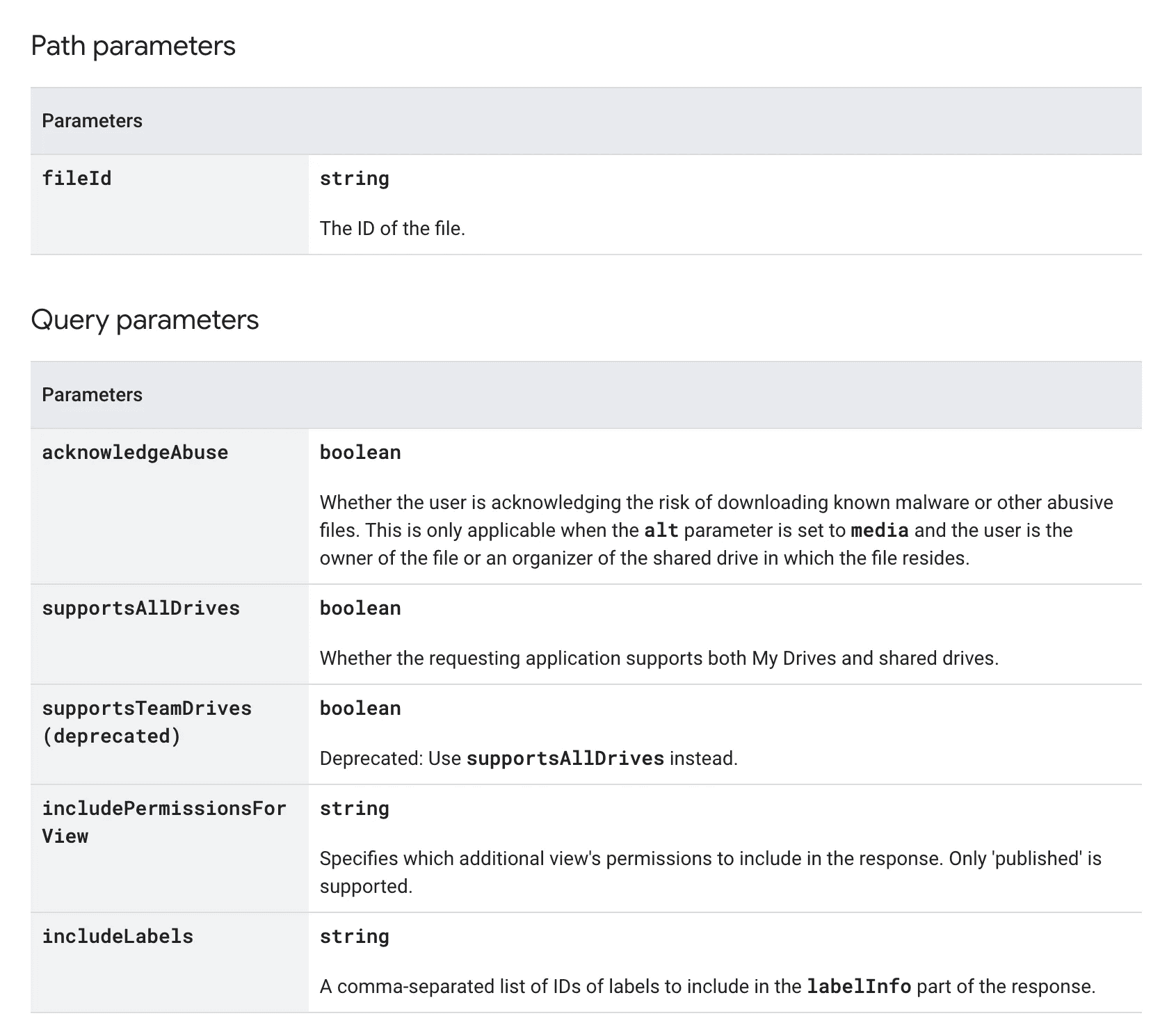Select the fileId parameter name
This screenshot has width=1176, height=1025.
point(76,179)
